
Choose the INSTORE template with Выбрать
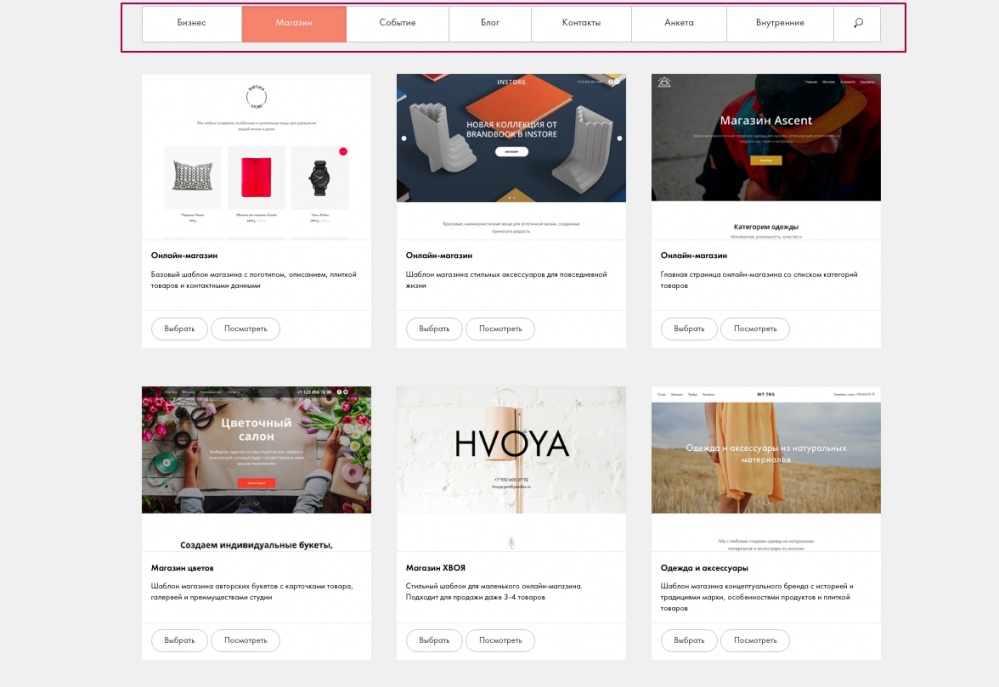tap(434, 329)
